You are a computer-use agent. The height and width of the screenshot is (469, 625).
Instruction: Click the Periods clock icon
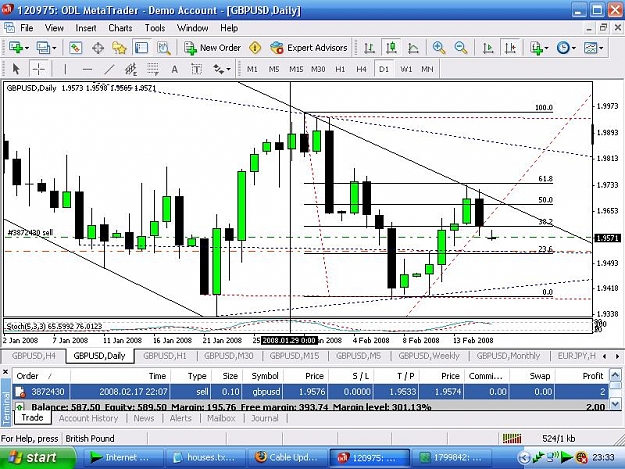(x=563, y=48)
